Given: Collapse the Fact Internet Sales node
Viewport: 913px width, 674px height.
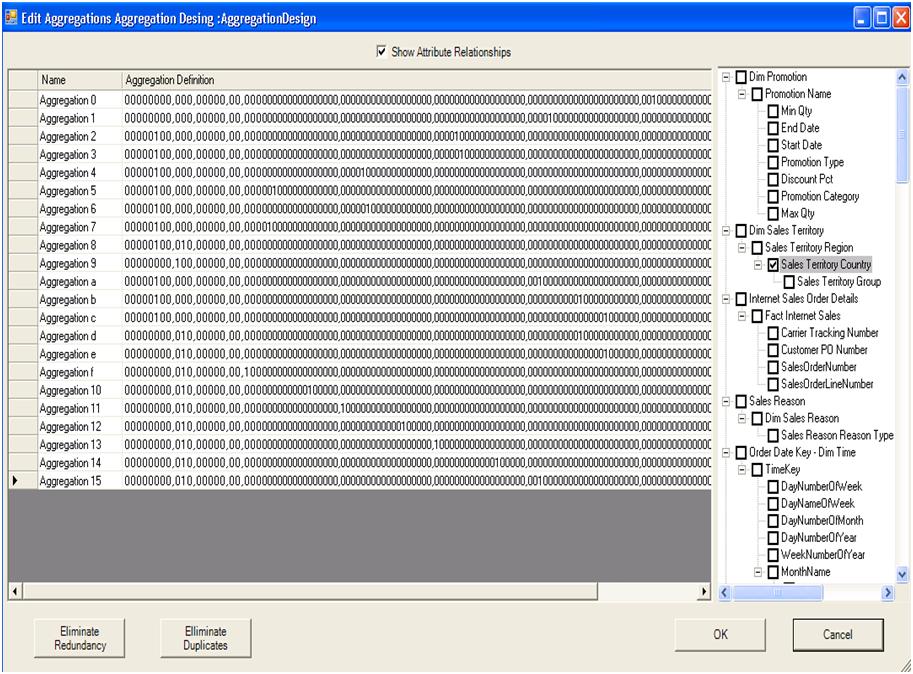Looking at the screenshot, I should coord(742,316).
